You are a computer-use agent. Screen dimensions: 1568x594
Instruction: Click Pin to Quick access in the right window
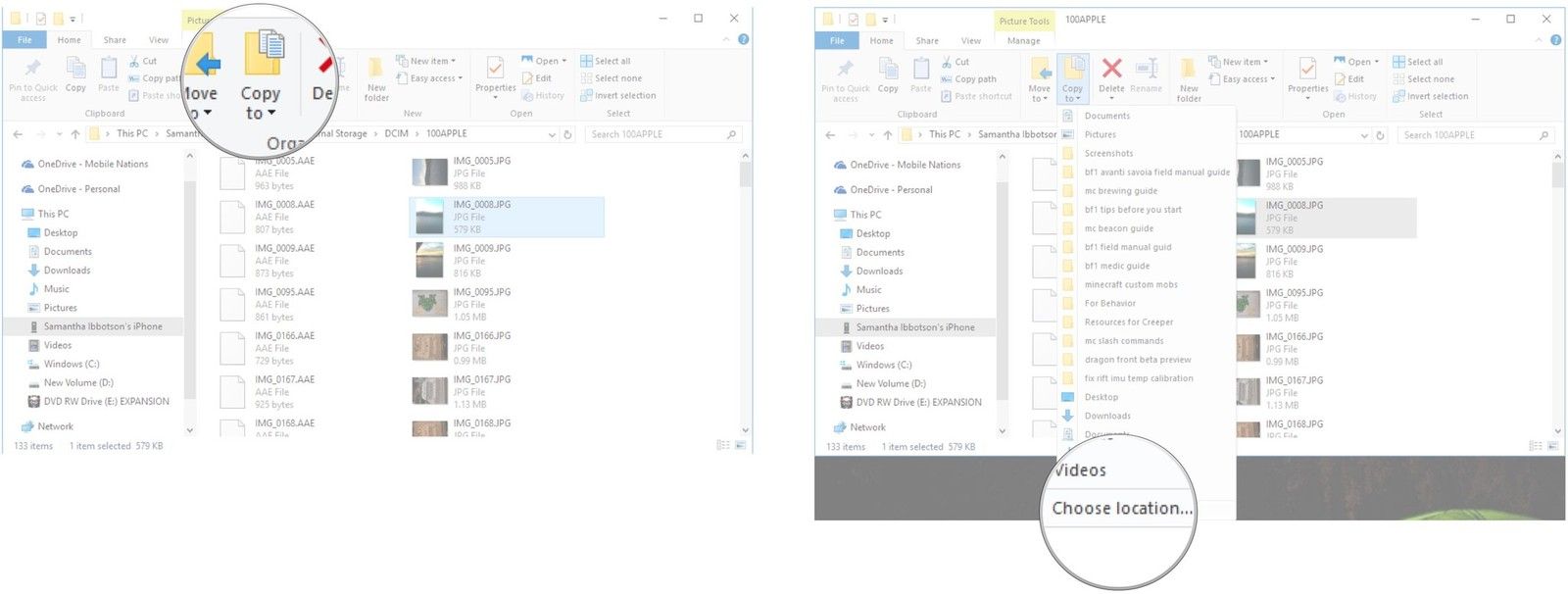[845, 78]
